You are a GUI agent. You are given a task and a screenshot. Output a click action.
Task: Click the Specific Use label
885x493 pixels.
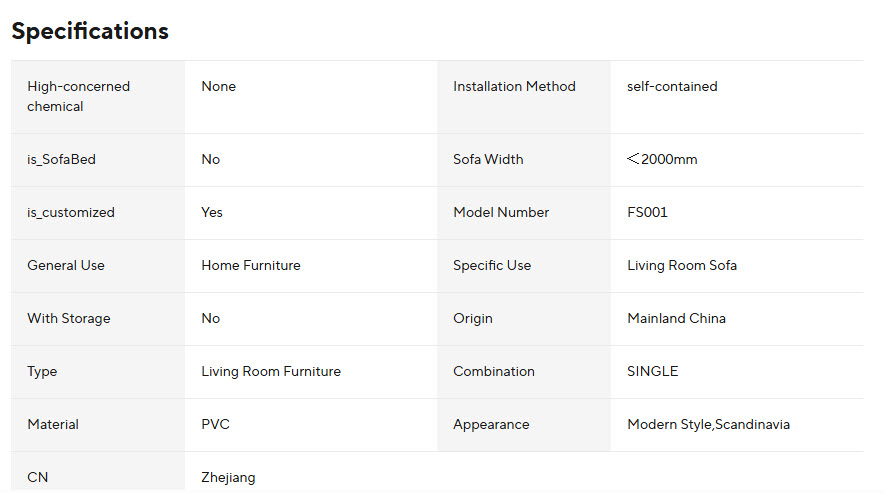492,266
